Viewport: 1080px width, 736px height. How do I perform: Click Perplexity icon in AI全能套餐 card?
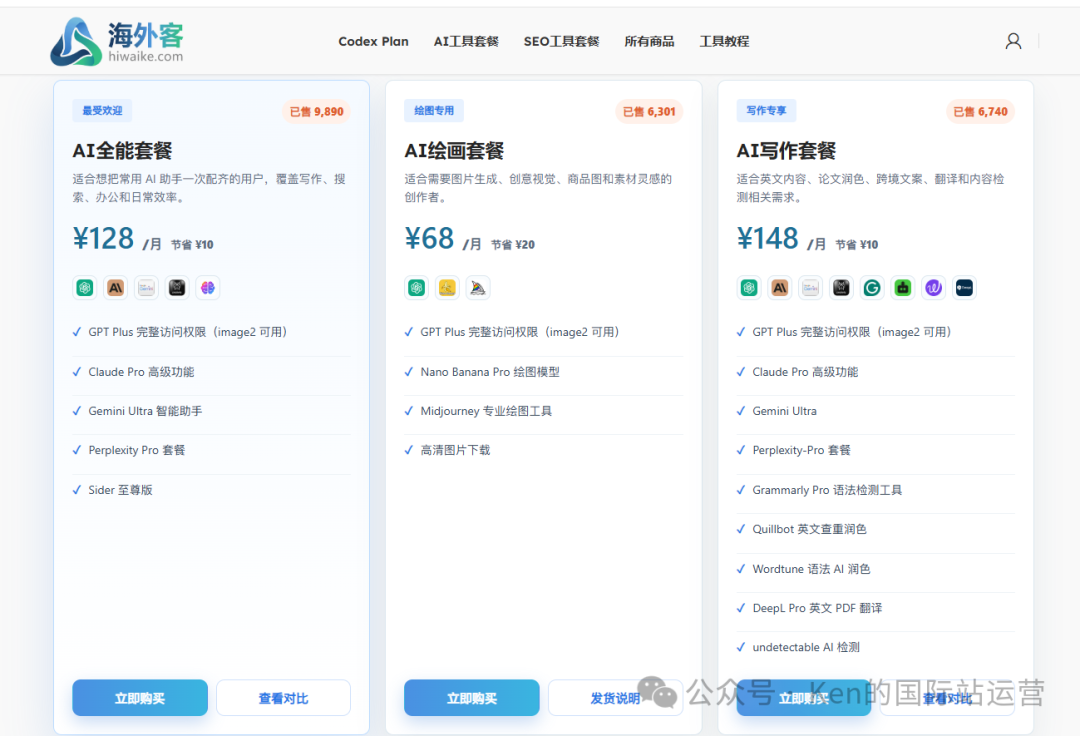(177, 288)
